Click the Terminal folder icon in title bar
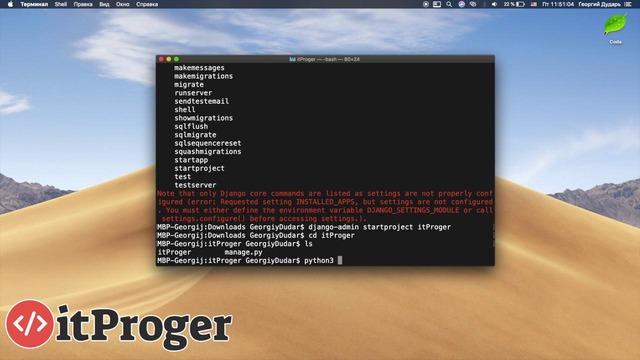Viewport: 640px width, 360px height. point(292,59)
